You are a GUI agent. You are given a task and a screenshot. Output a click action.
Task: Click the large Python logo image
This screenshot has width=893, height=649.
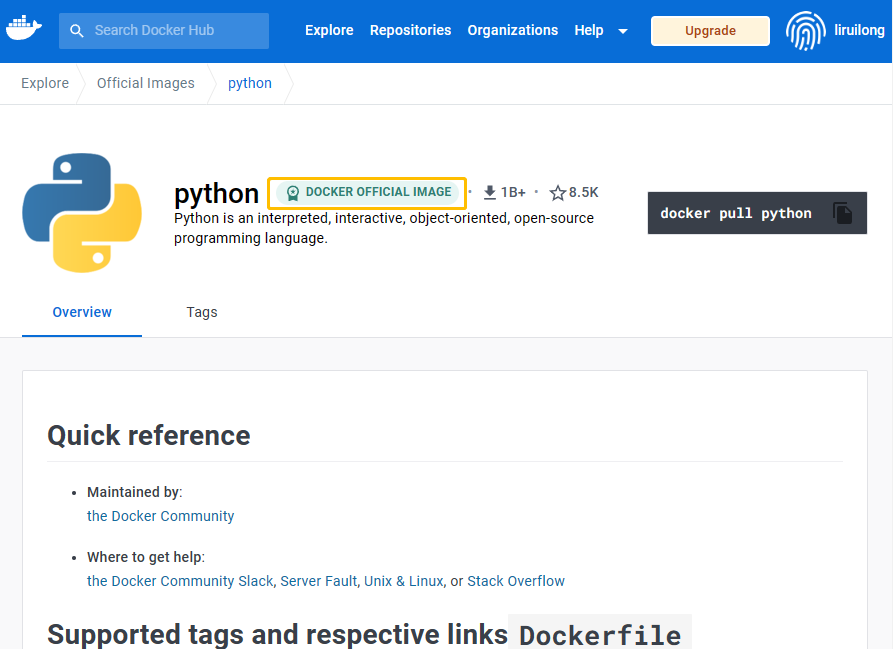pyautogui.click(x=82, y=213)
